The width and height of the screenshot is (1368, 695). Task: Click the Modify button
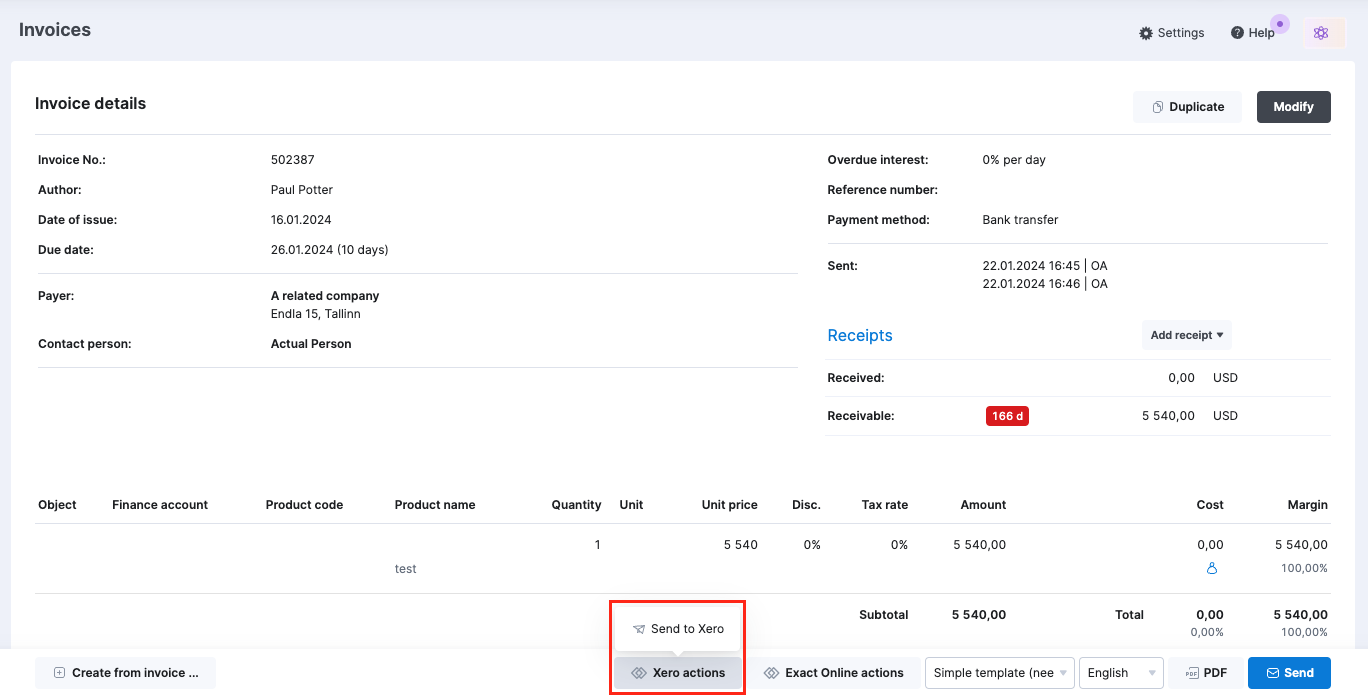[1293, 106]
